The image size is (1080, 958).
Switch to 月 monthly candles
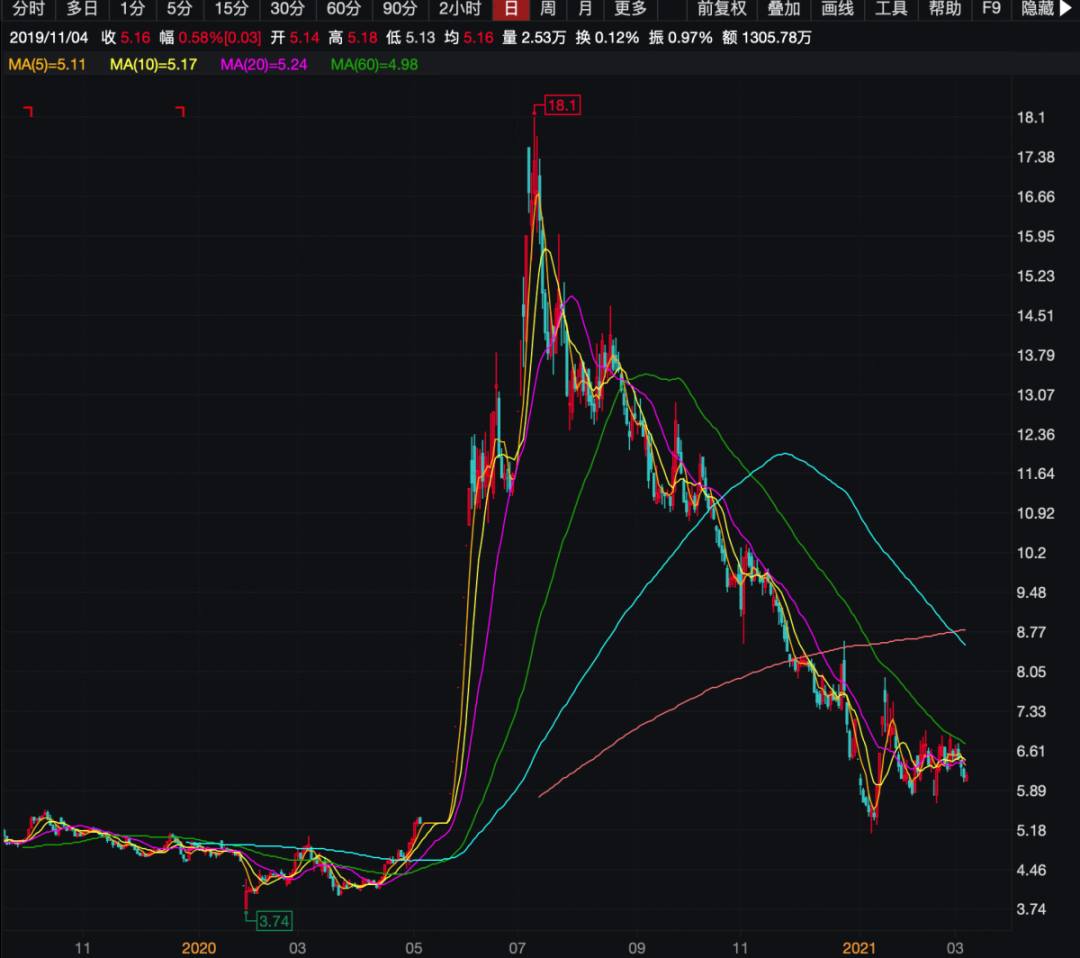(585, 10)
